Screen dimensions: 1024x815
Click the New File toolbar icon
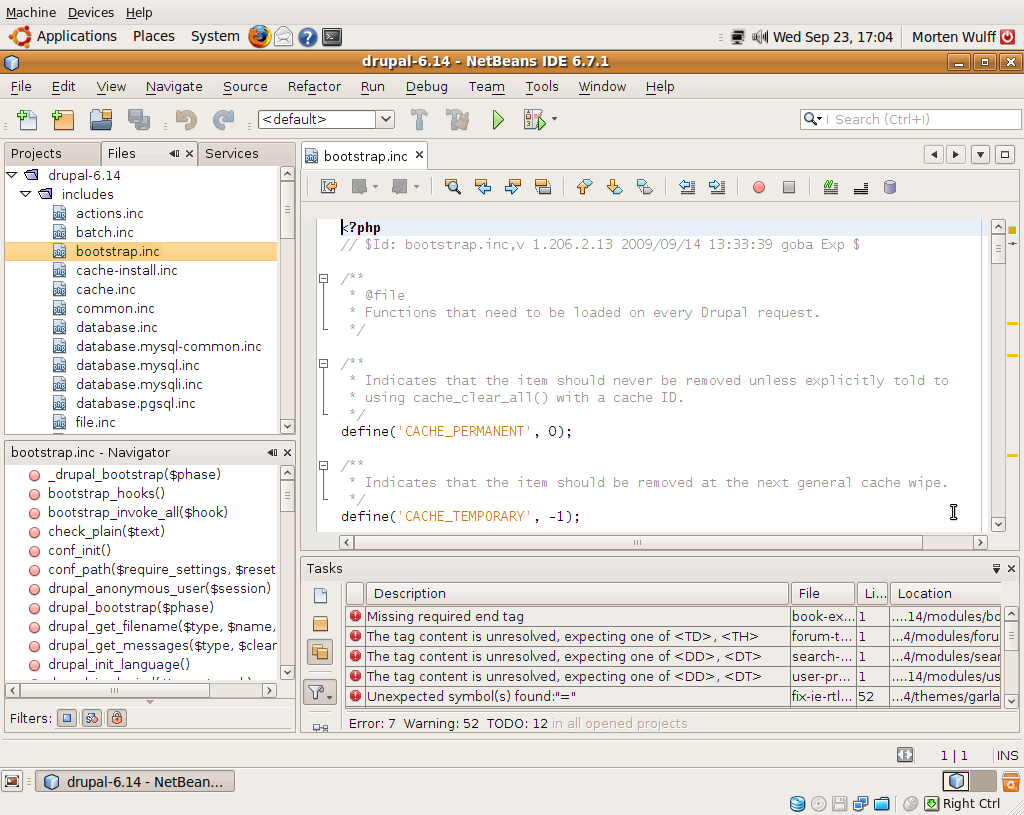tap(27, 120)
